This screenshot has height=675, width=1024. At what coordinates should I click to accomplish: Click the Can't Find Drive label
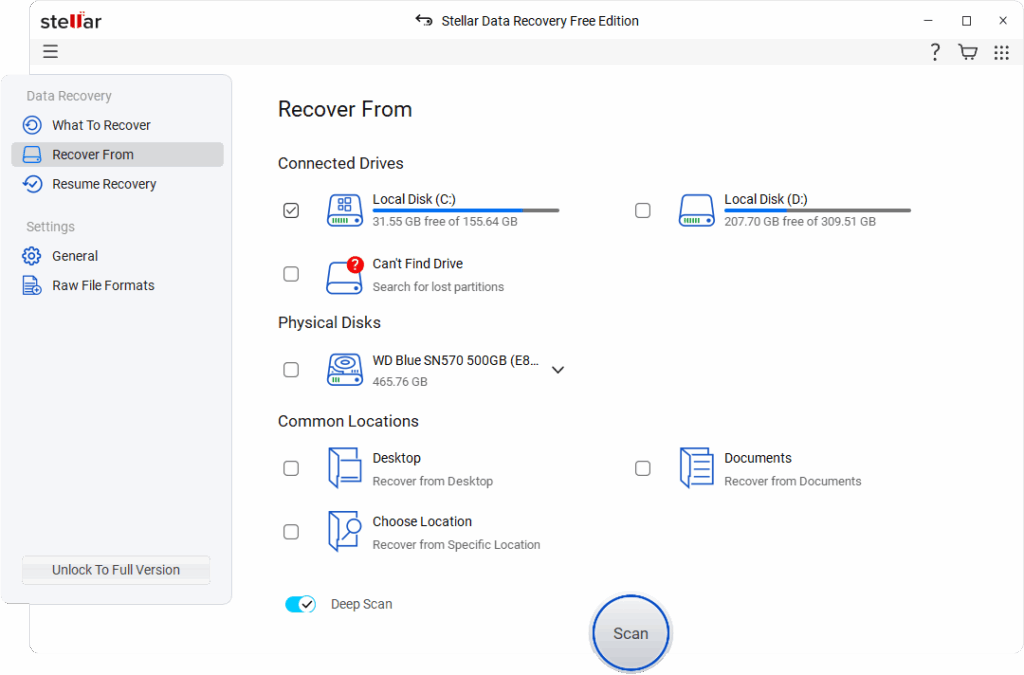point(417,263)
